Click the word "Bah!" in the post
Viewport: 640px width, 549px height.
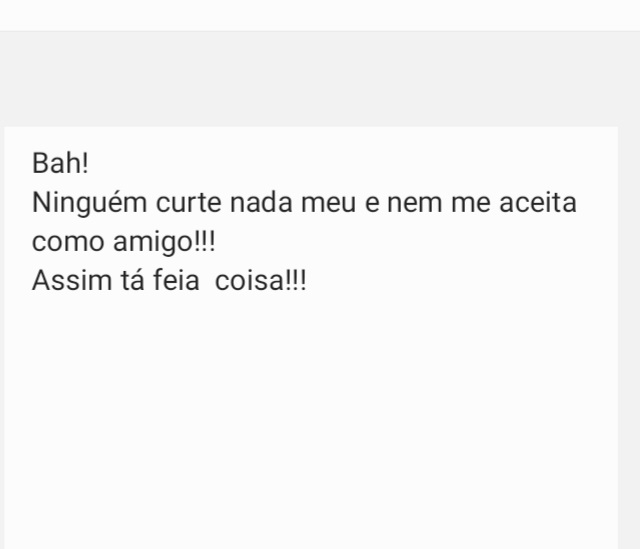point(60,163)
